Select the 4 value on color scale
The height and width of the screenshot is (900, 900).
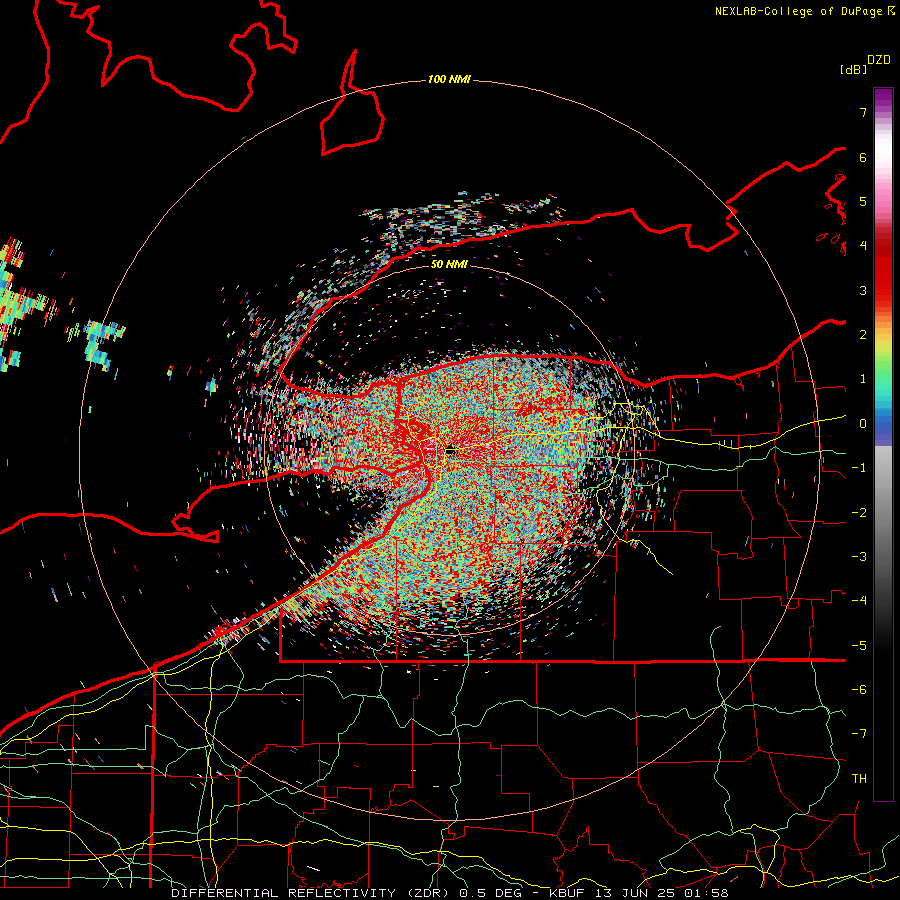863,246
